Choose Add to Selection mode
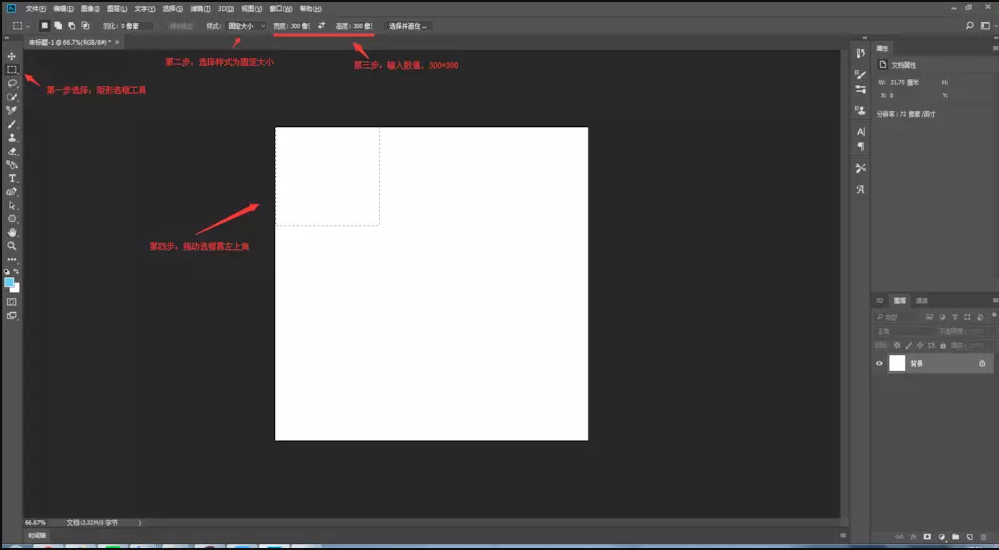Screen dimensions: 999x550 pos(57,26)
